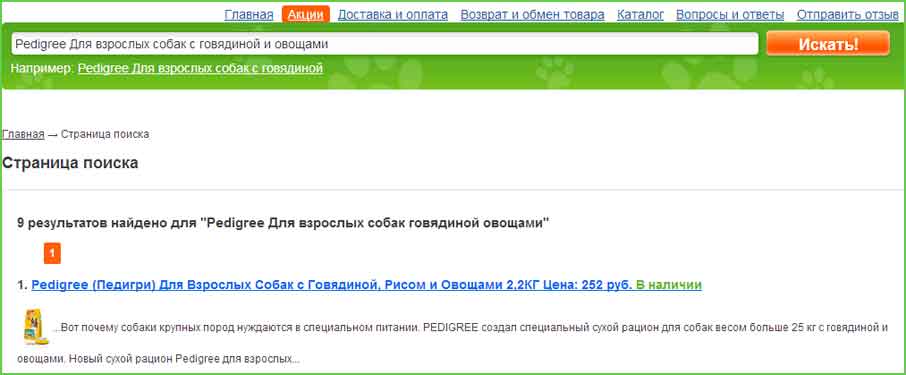Go to Доставка и оплата page
This screenshot has width=906, height=375.
click(392, 14)
